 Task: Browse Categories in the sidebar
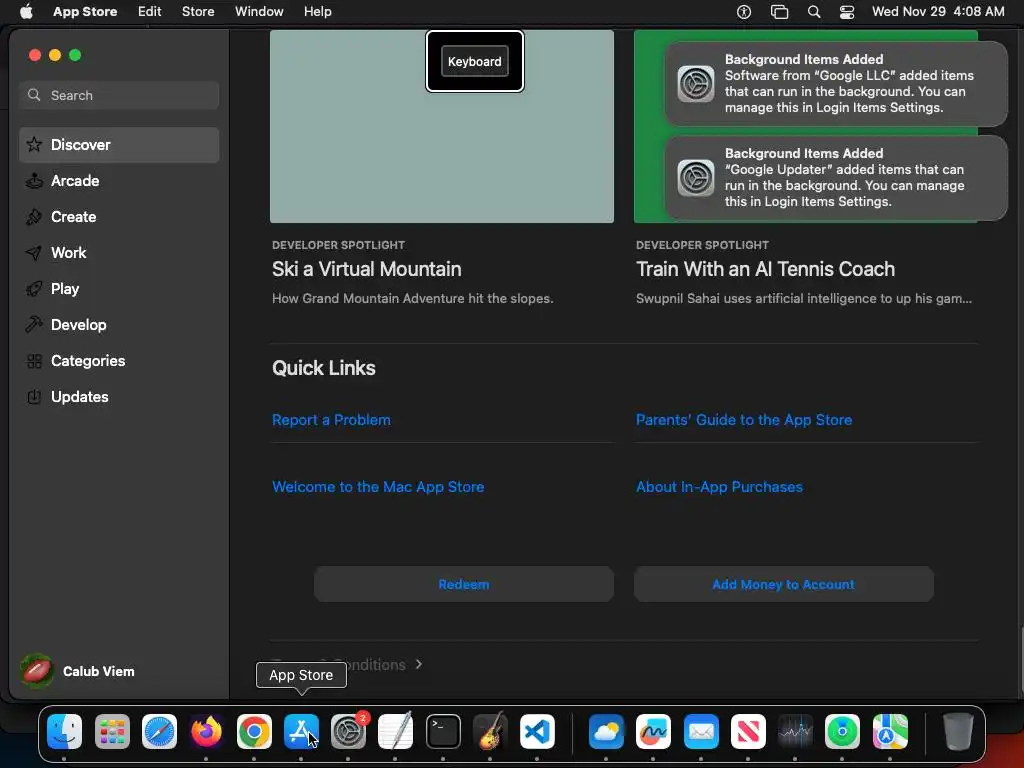(119, 360)
